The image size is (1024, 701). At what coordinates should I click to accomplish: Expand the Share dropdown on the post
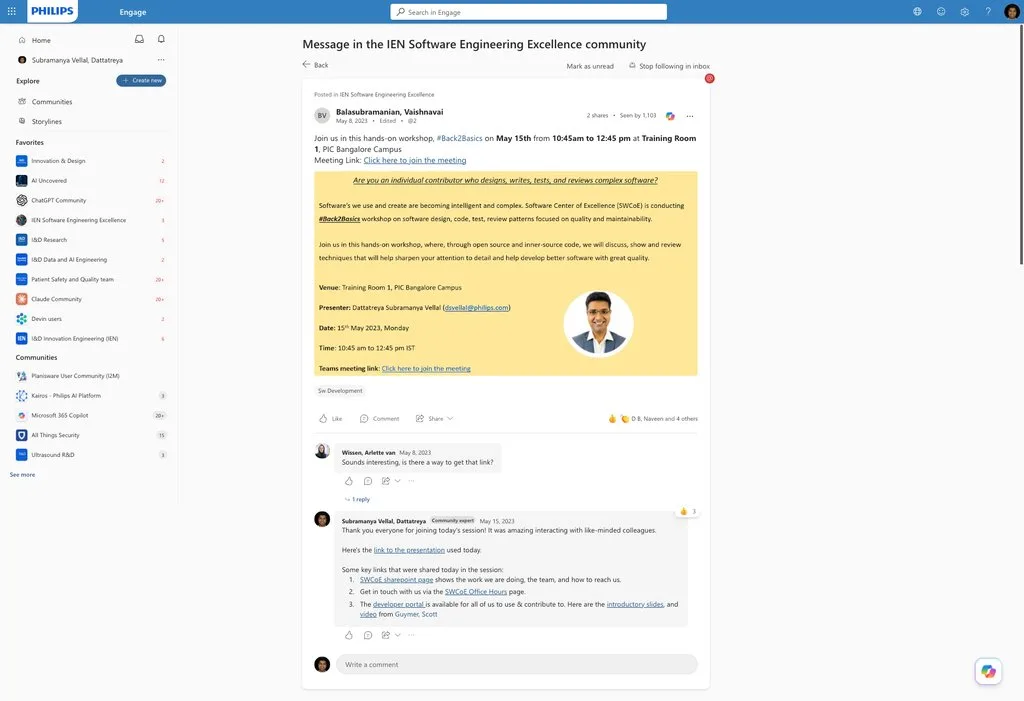tap(450, 418)
